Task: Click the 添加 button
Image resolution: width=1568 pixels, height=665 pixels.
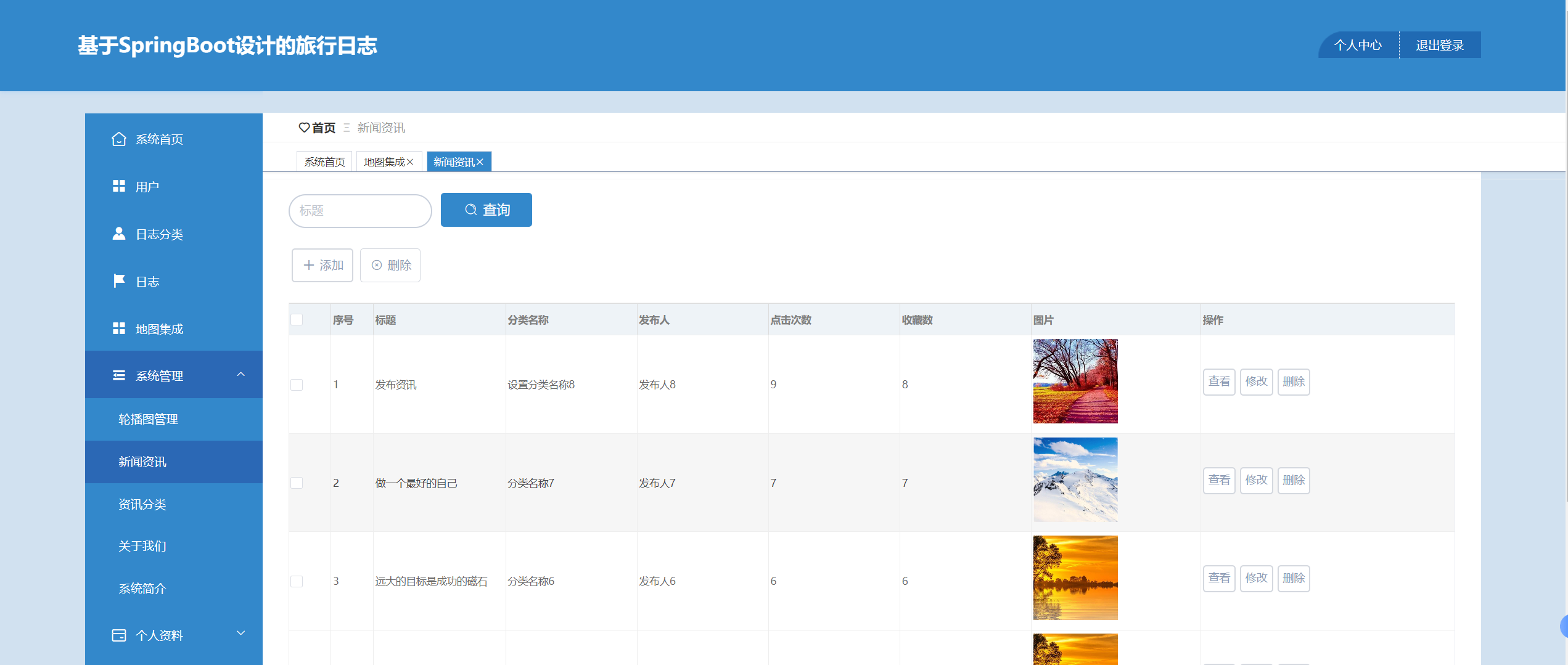Action: click(x=322, y=266)
